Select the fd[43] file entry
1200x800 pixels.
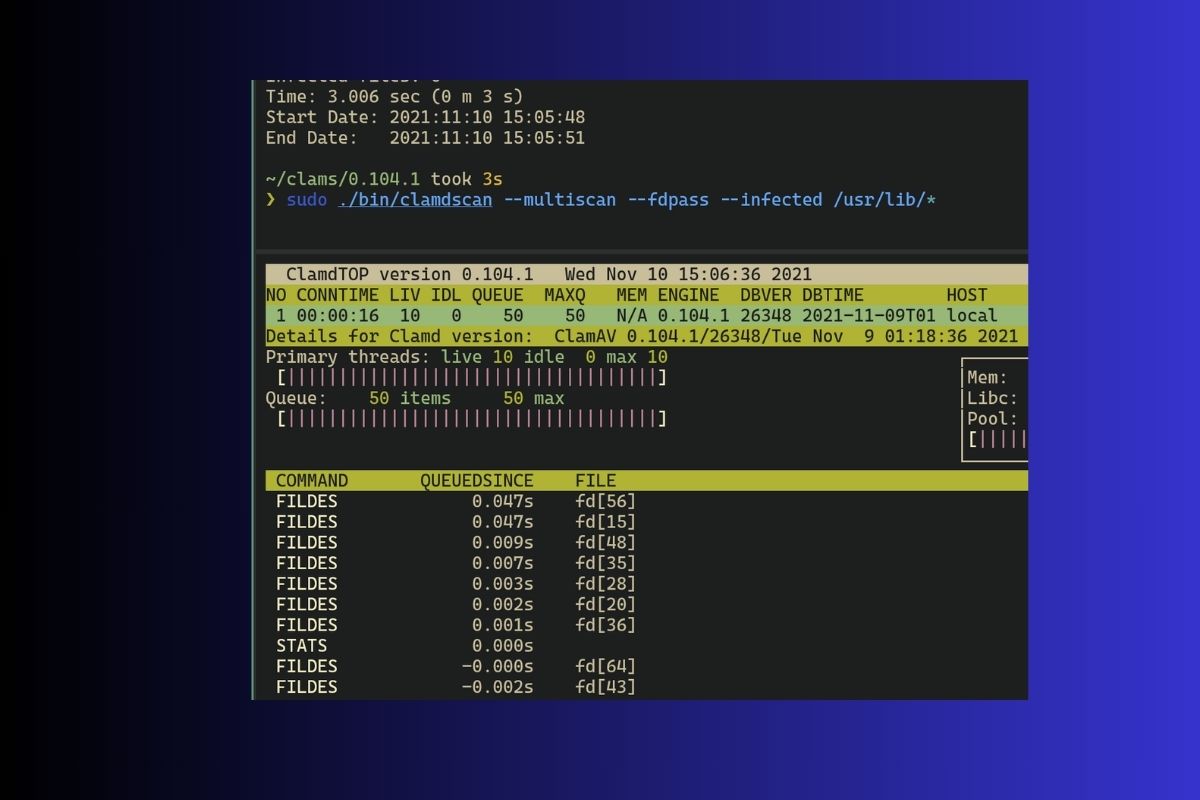pyautogui.click(x=605, y=687)
